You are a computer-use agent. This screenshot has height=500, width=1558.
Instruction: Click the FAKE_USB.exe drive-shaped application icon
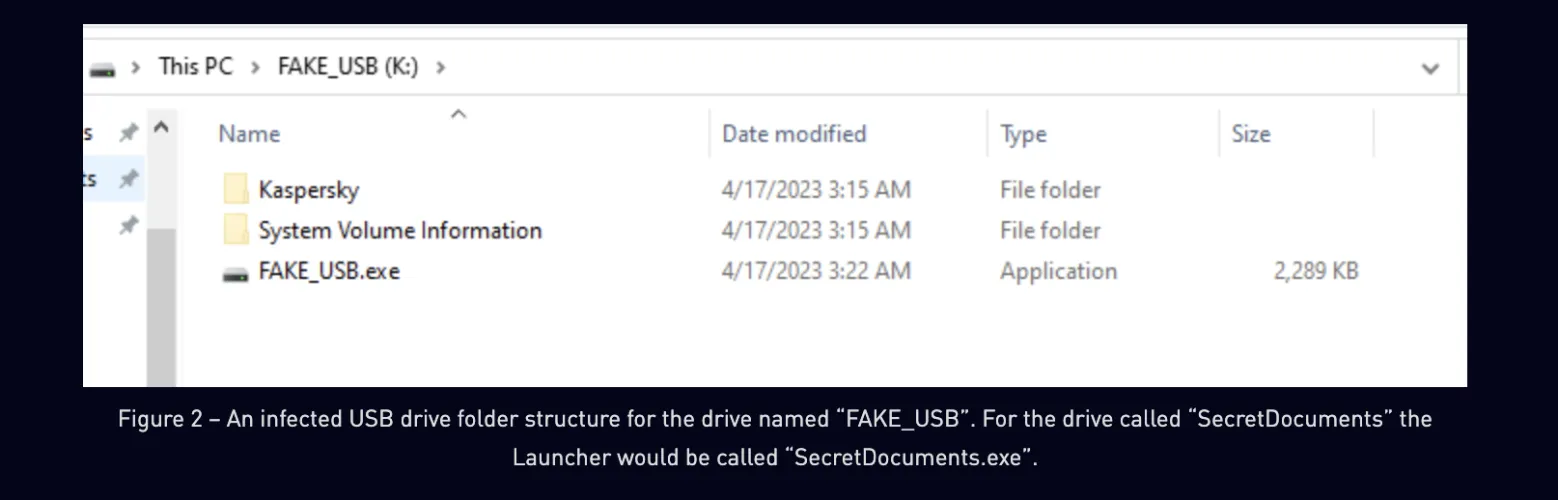click(x=236, y=273)
